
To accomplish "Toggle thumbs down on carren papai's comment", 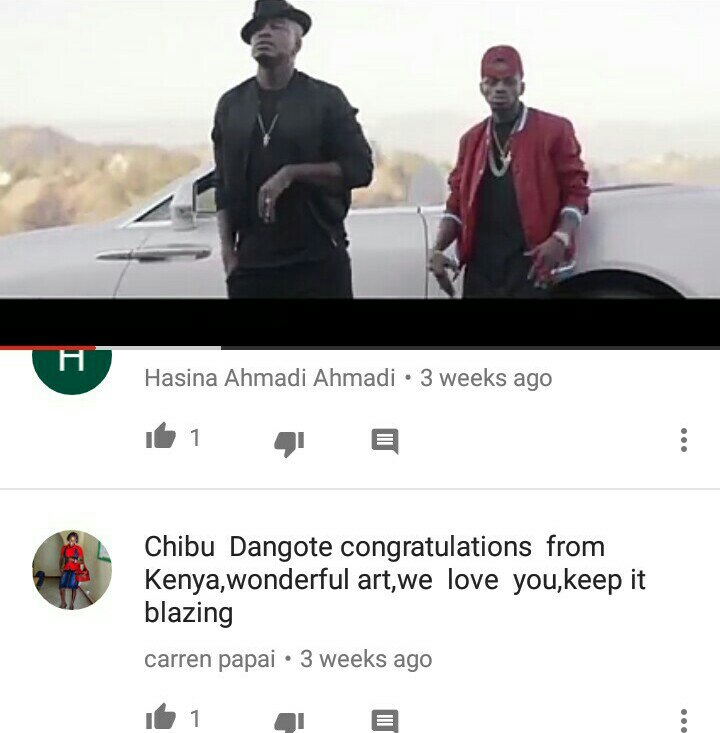I will tap(289, 722).
